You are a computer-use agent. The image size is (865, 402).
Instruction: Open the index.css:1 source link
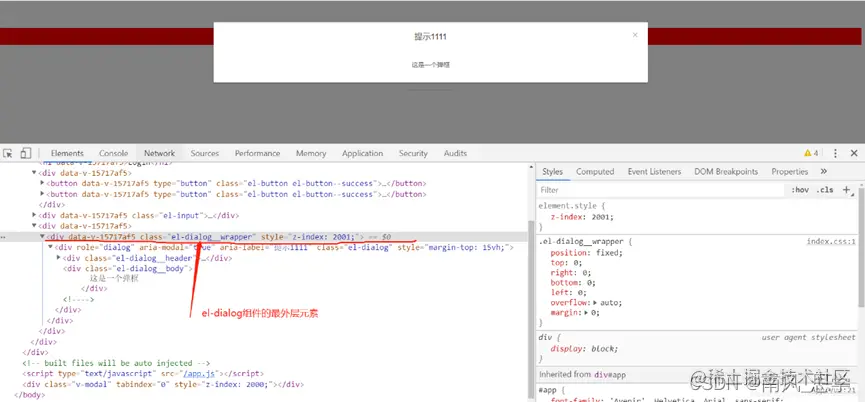[831, 242]
